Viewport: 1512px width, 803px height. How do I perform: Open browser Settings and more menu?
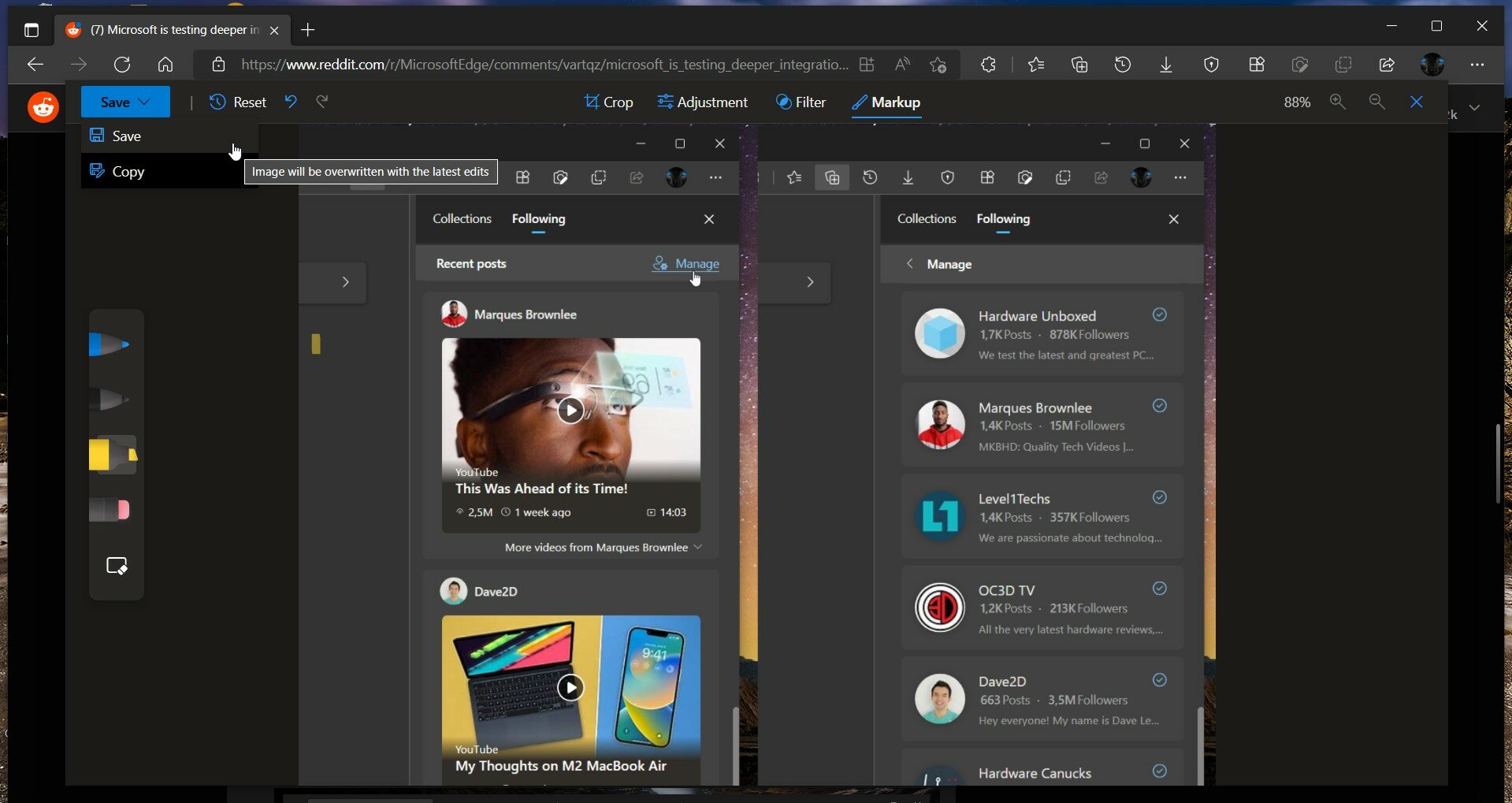tap(1477, 65)
